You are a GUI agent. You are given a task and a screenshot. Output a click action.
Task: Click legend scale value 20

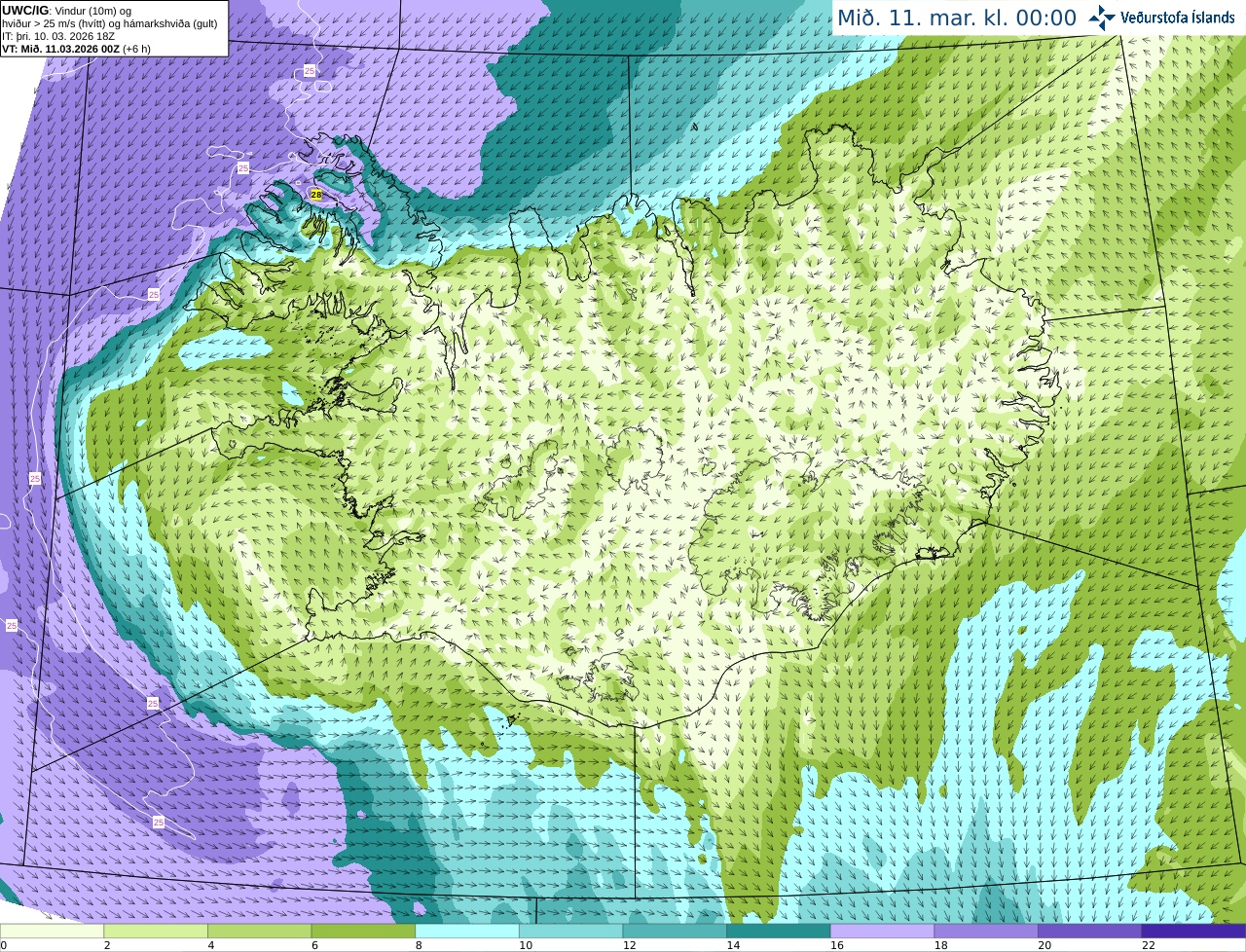click(x=1044, y=945)
